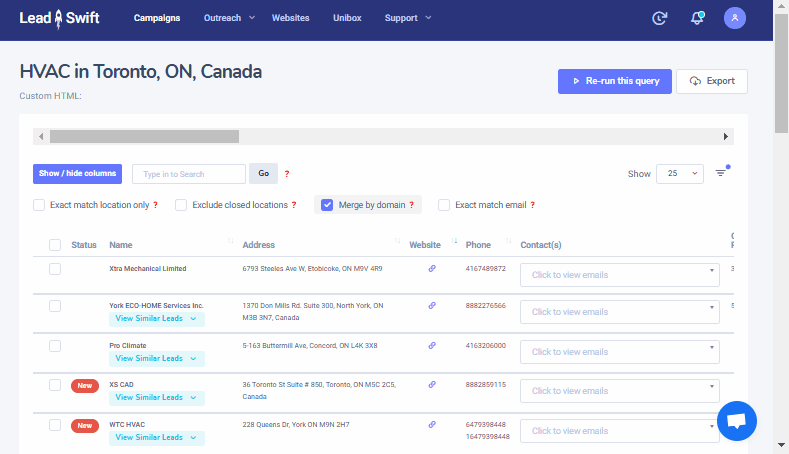Open the Outreach menu

click(x=229, y=18)
